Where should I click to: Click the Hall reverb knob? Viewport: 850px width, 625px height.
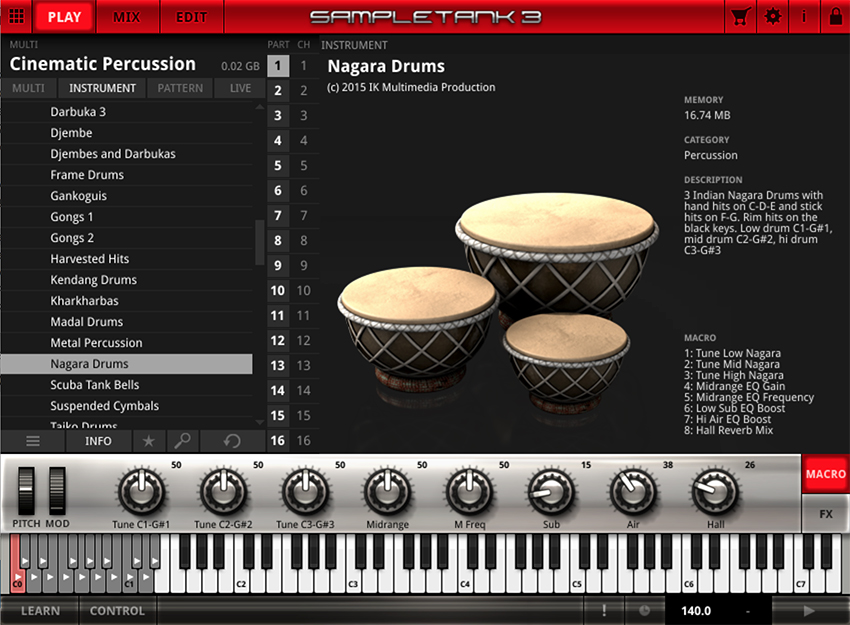[713, 491]
